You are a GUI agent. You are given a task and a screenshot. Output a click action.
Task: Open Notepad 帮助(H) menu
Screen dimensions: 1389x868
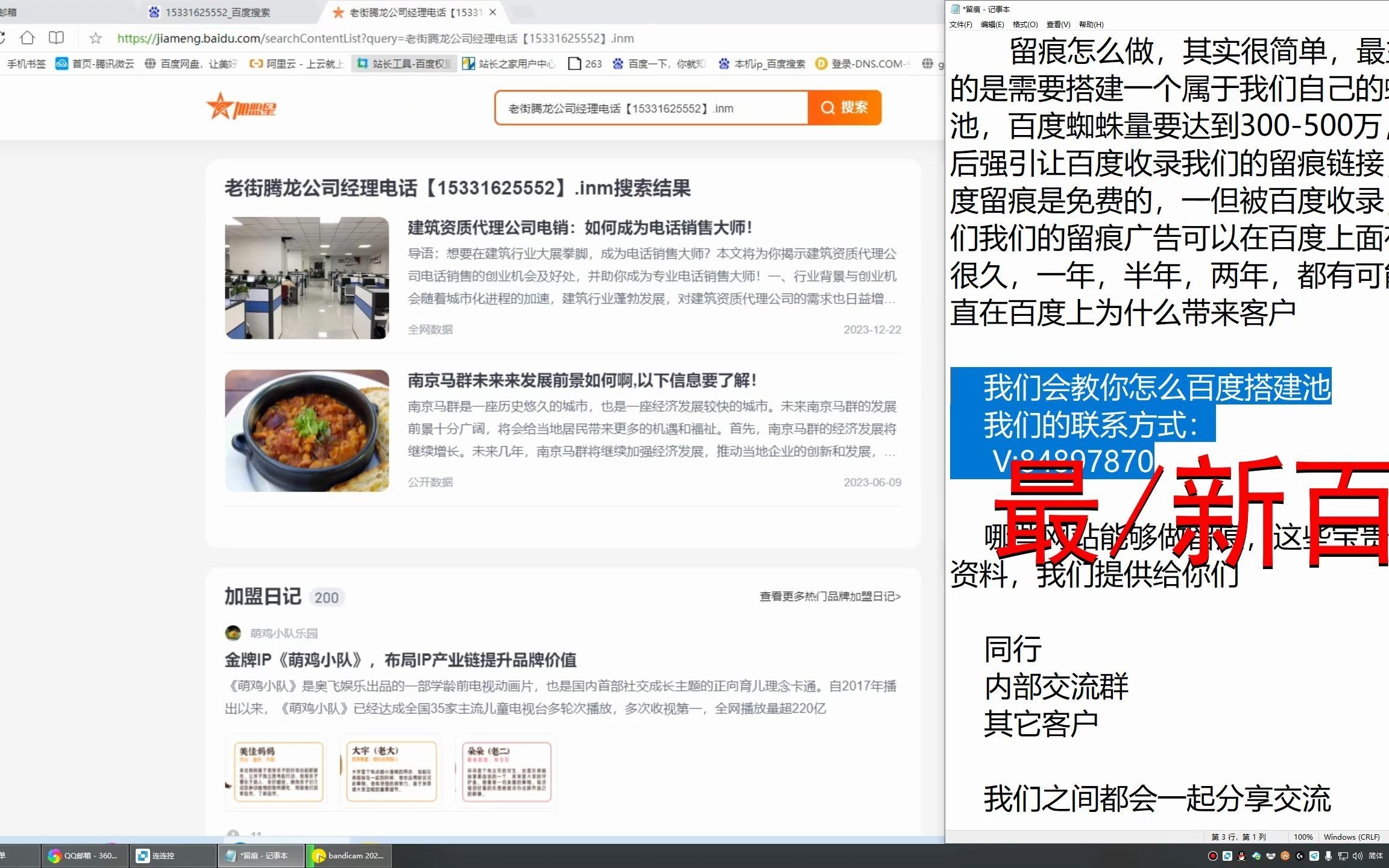pos(1091,25)
